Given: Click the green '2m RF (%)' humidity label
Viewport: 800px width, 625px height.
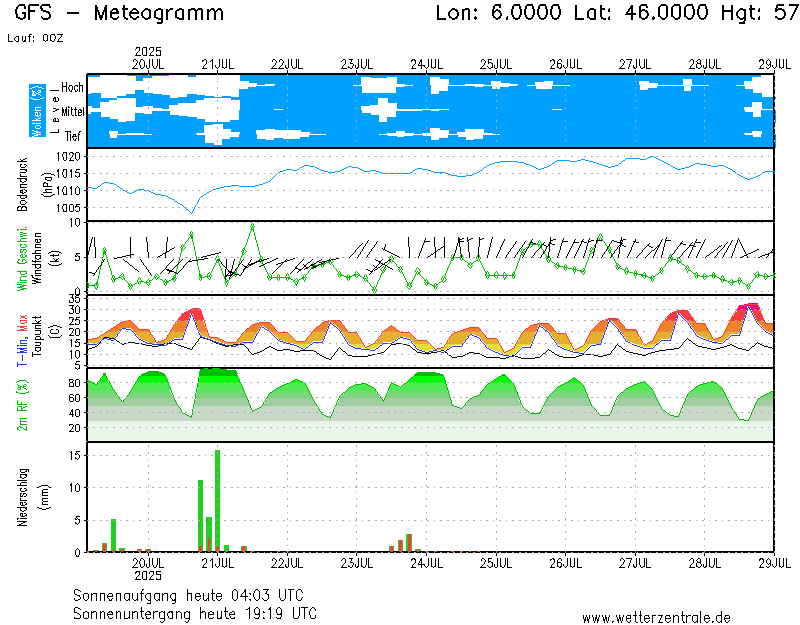Looking at the screenshot, I should (22, 405).
